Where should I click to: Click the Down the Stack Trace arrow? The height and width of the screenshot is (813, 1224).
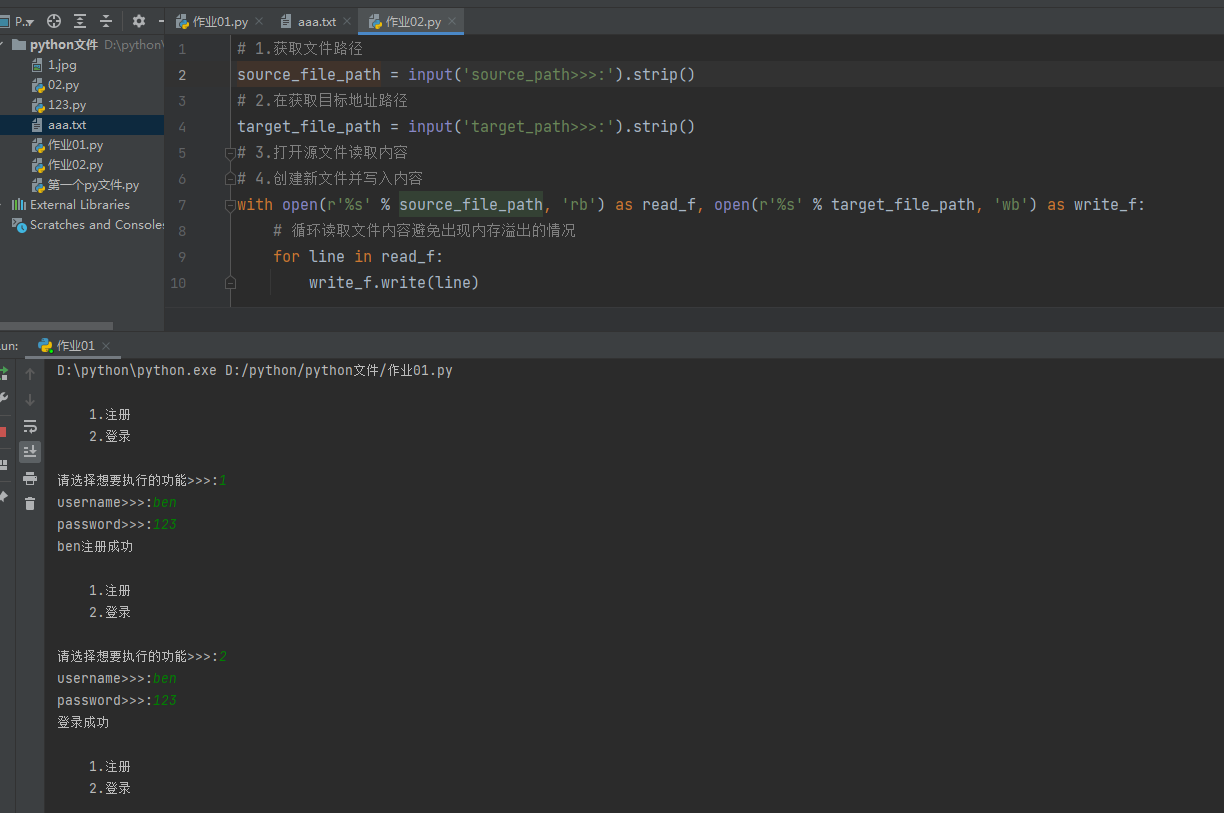tap(30, 400)
